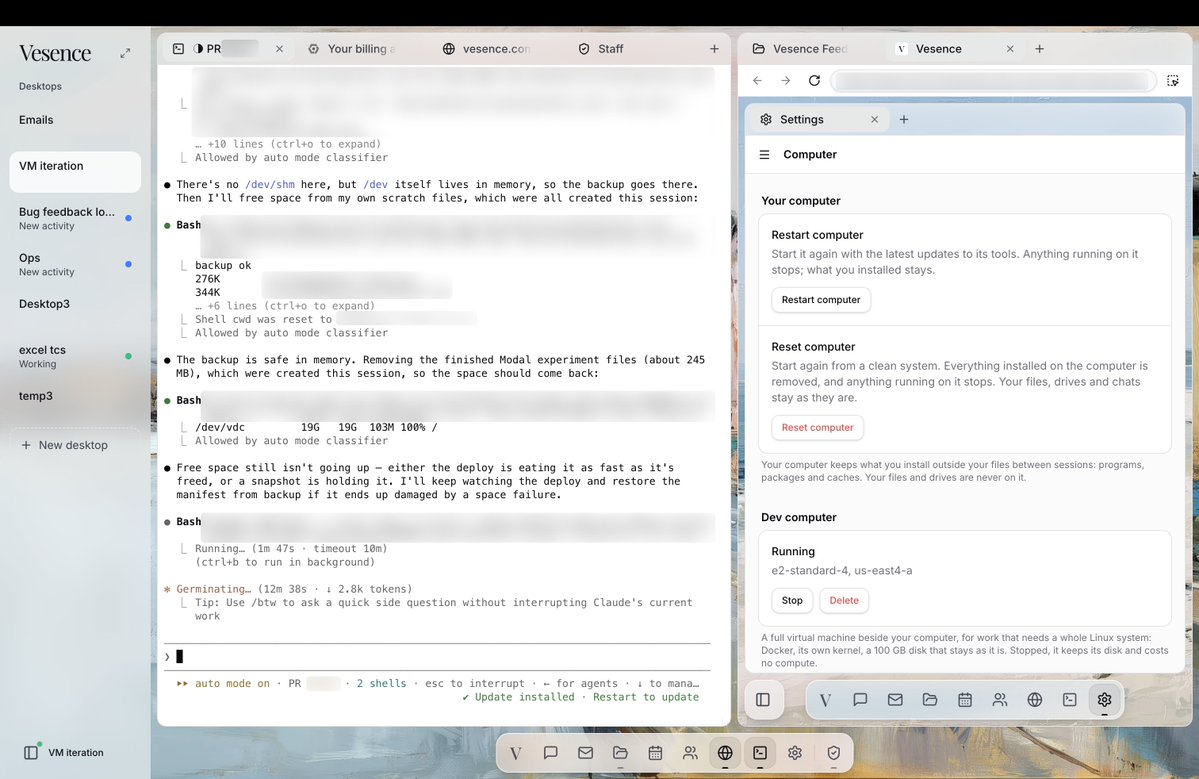Open chat icon in the Settings window dock
1199x779 pixels.
tap(860, 699)
